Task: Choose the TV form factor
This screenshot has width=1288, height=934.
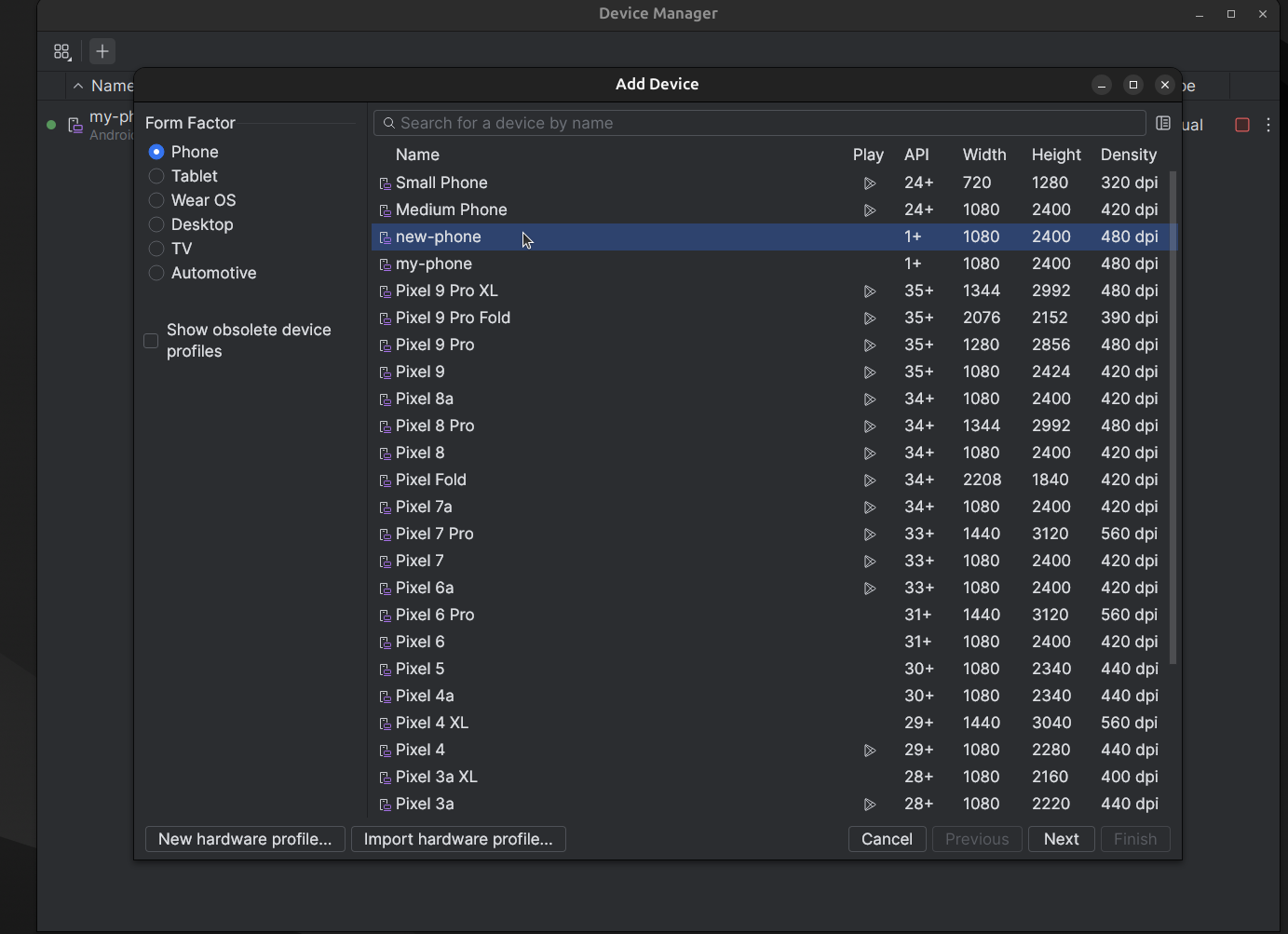Action: point(156,249)
